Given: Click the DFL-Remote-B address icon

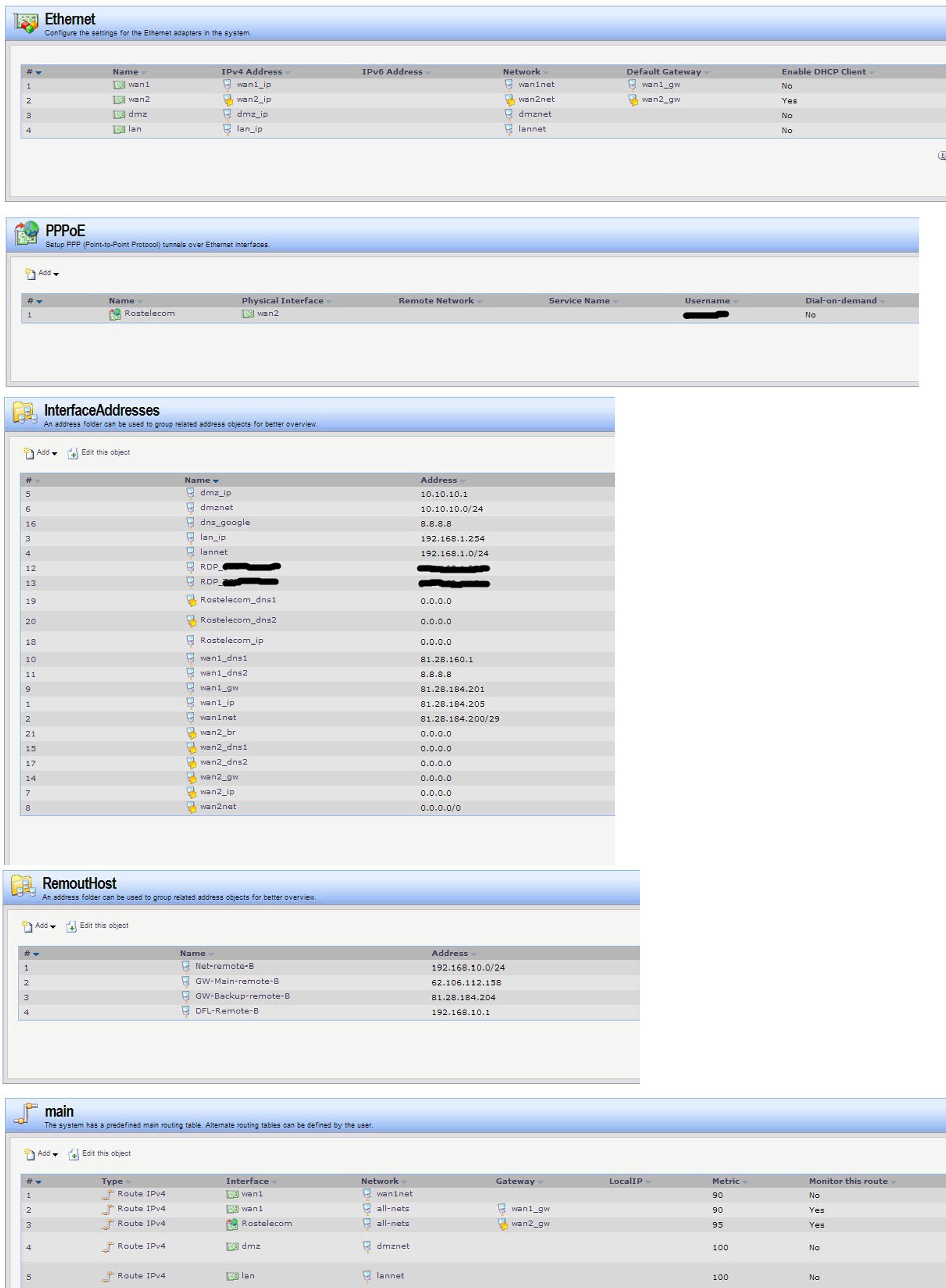Looking at the screenshot, I should [x=186, y=1011].
